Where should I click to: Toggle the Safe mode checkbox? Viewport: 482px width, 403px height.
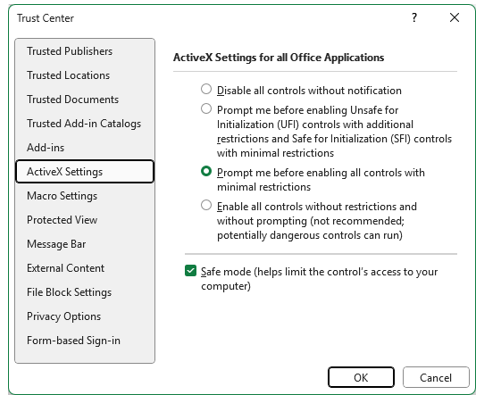[x=191, y=271]
